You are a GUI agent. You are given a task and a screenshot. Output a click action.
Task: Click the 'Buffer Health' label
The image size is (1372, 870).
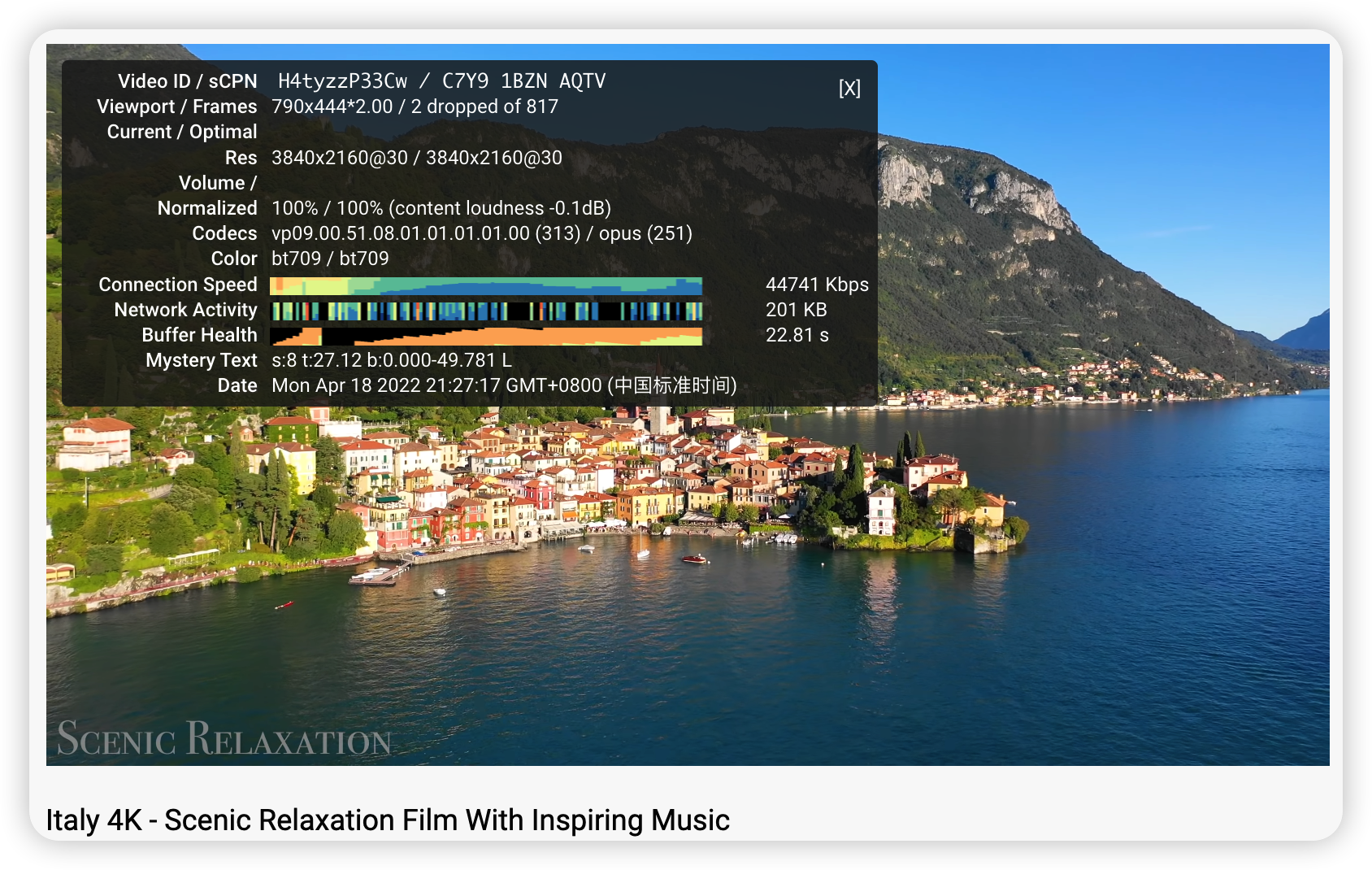pyautogui.click(x=199, y=335)
